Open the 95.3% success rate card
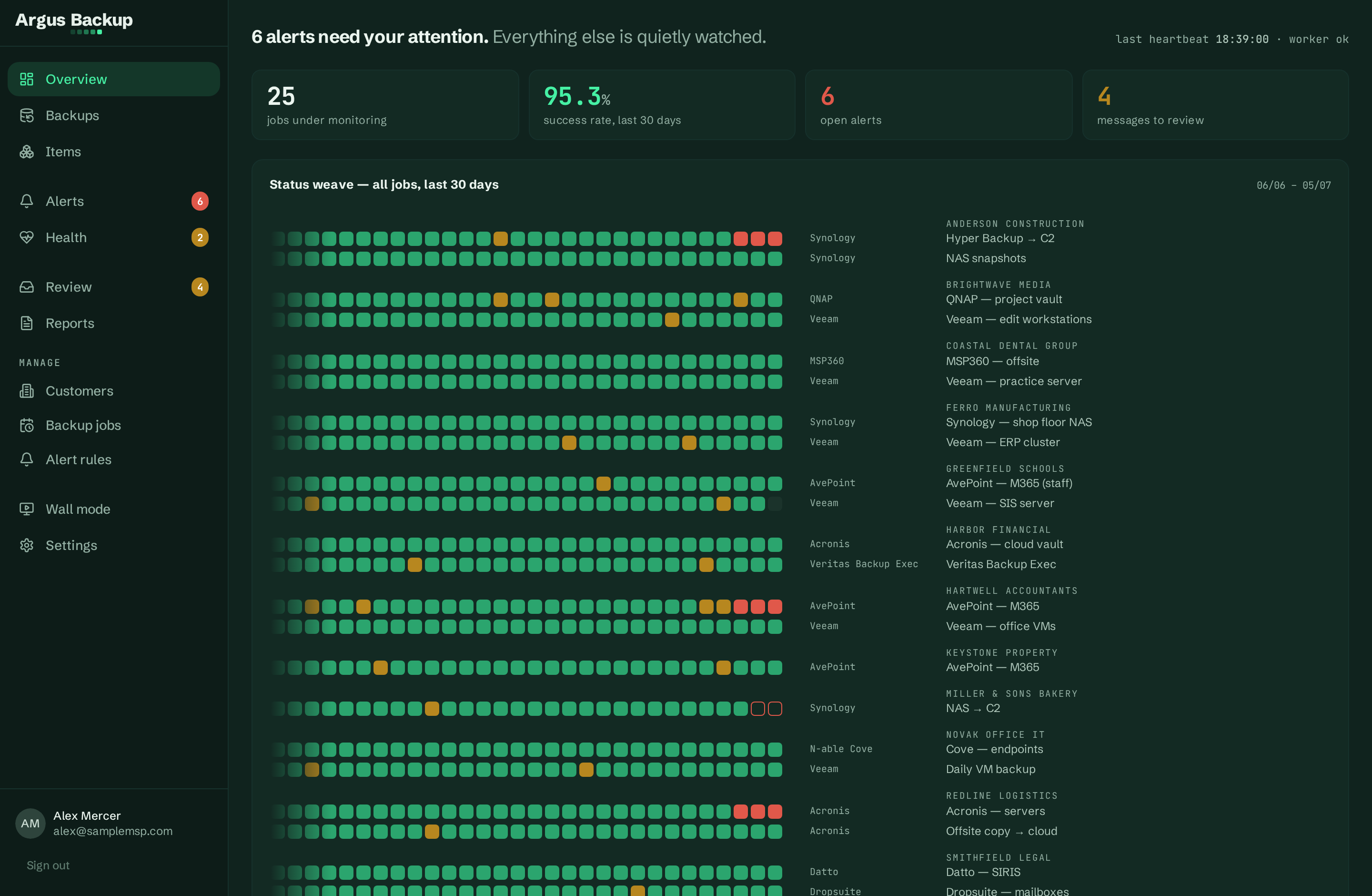 coord(662,105)
